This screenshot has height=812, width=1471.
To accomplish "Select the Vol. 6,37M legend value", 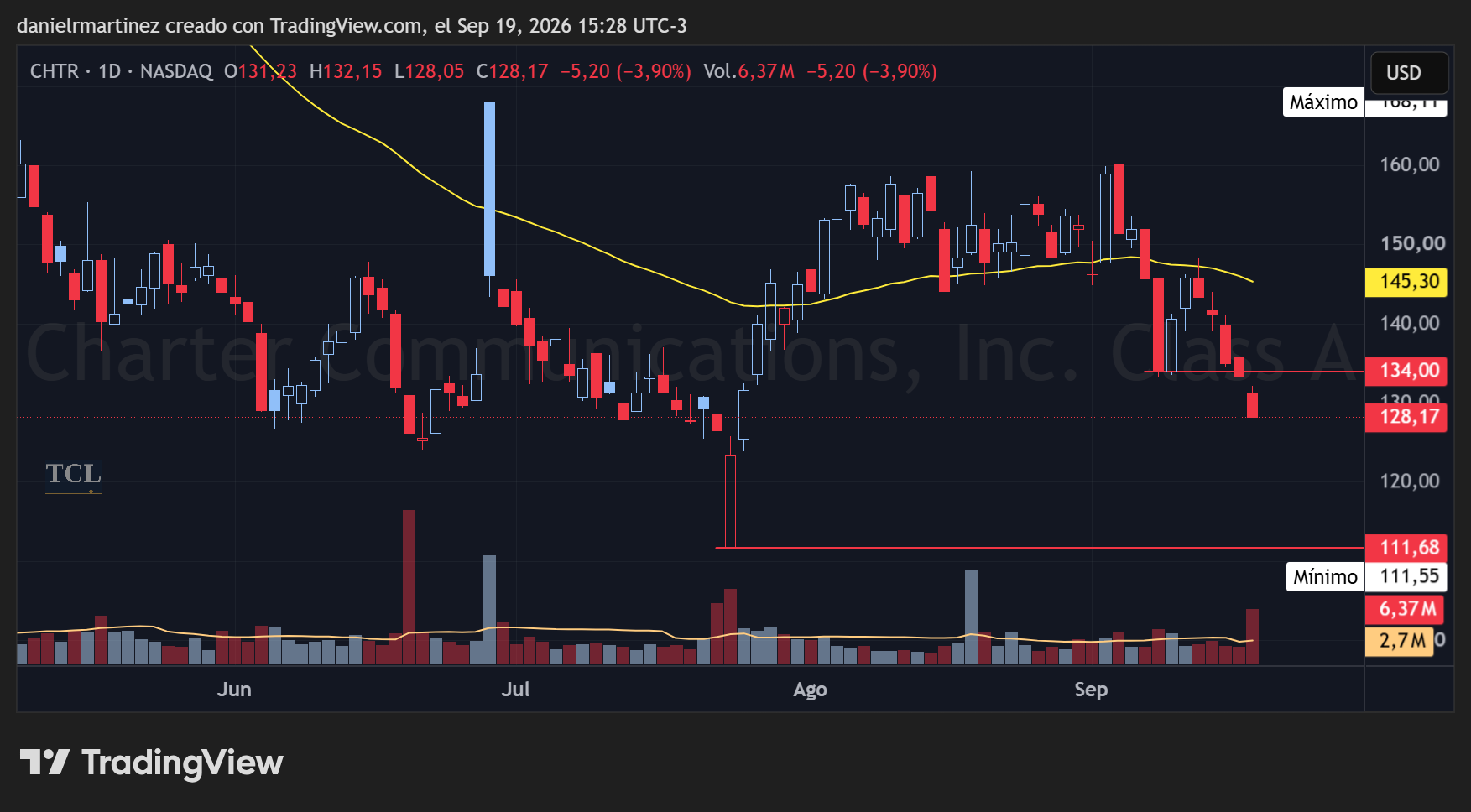I will point(749,71).
